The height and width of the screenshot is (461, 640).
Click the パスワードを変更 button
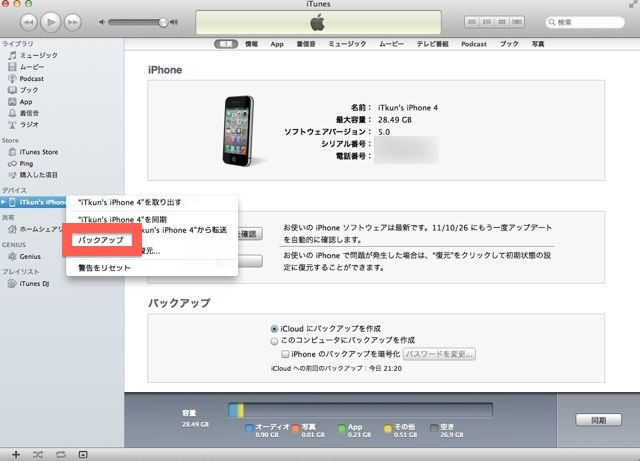tap(439, 354)
